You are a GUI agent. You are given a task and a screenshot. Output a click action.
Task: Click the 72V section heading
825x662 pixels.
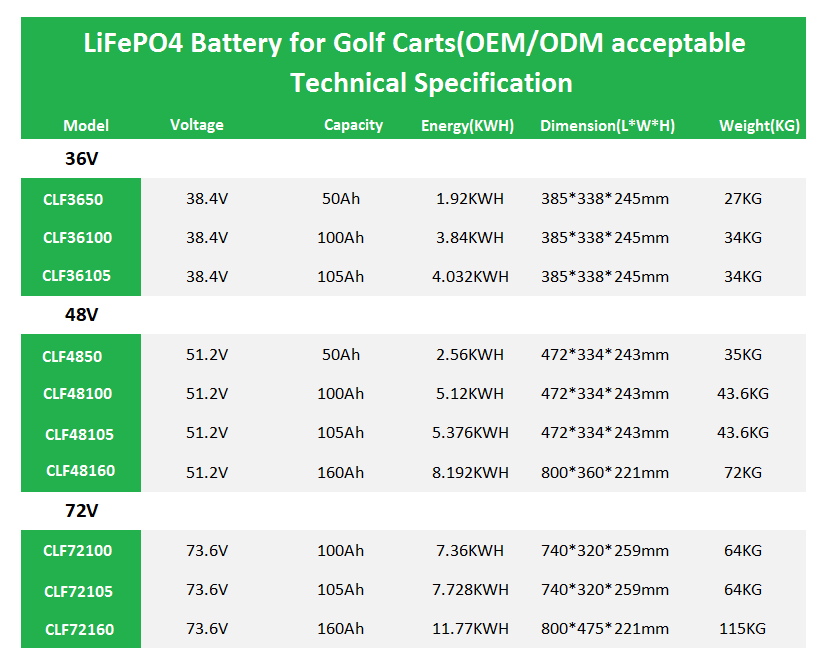coord(81,510)
